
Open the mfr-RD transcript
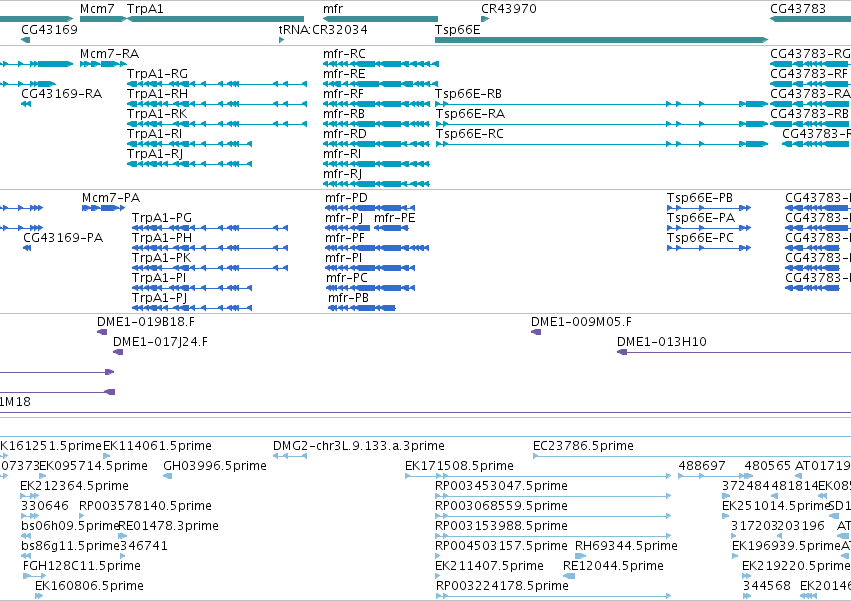pos(345,134)
